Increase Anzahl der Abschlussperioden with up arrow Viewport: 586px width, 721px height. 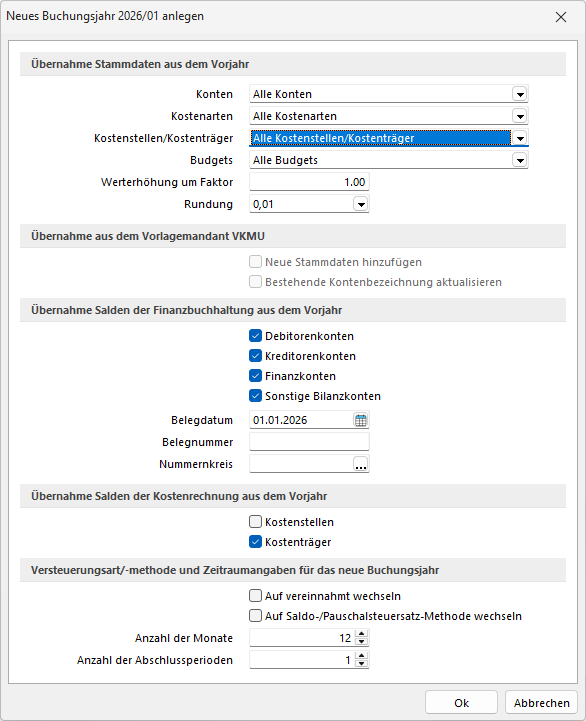[362, 656]
